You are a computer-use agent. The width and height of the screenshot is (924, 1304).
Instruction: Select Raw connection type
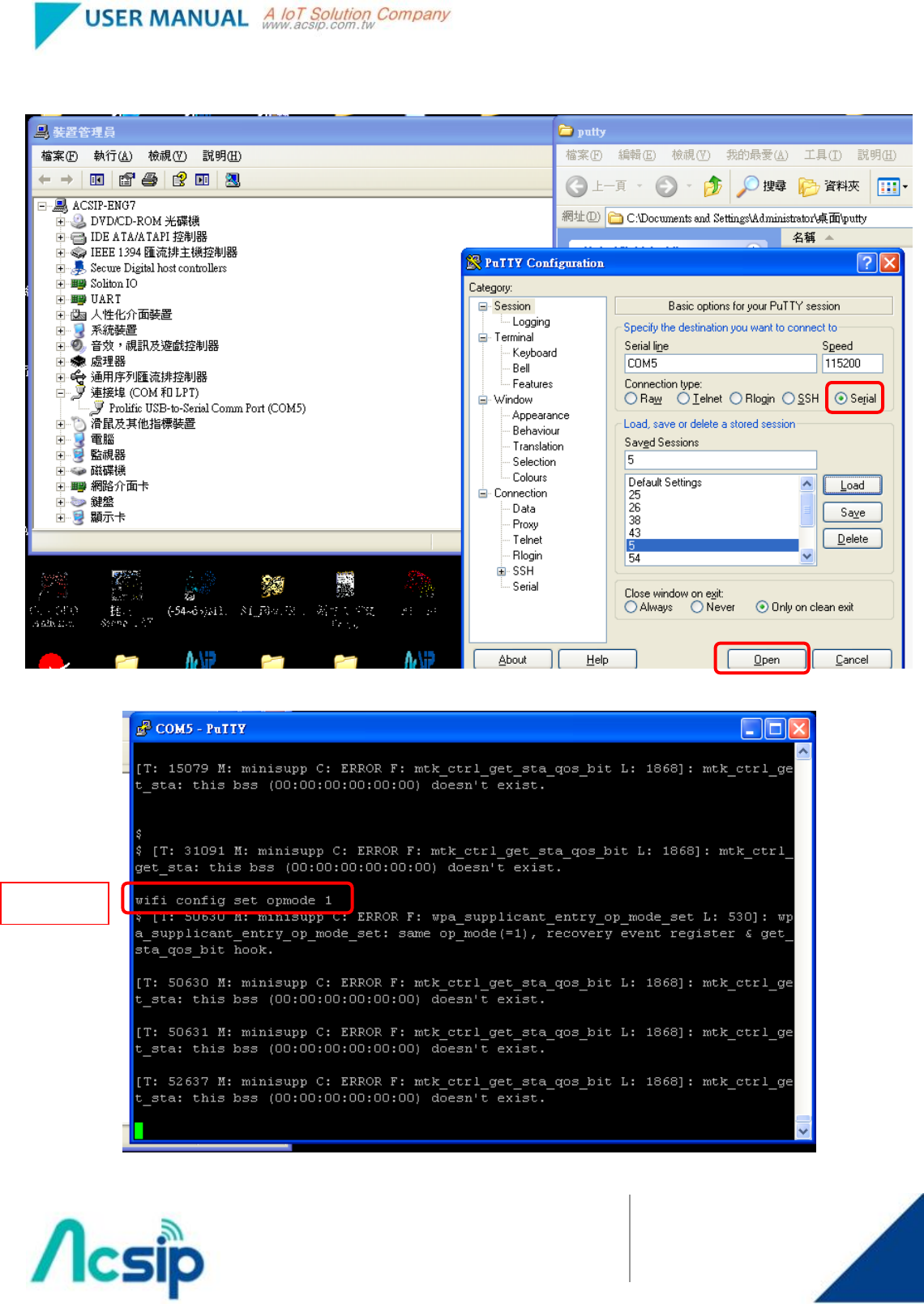point(631,398)
